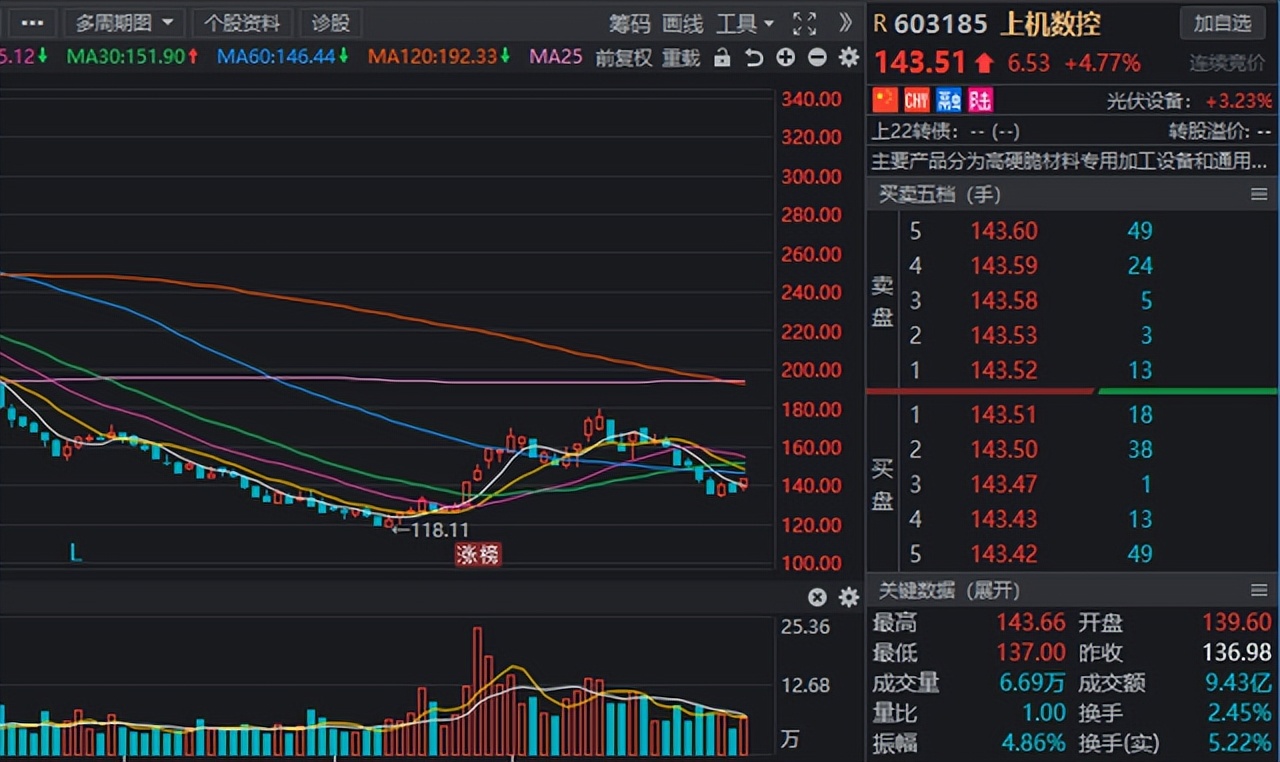1280x762 pixels.
Task: Click the pink 陆 stock connect icon
Action: point(980,100)
